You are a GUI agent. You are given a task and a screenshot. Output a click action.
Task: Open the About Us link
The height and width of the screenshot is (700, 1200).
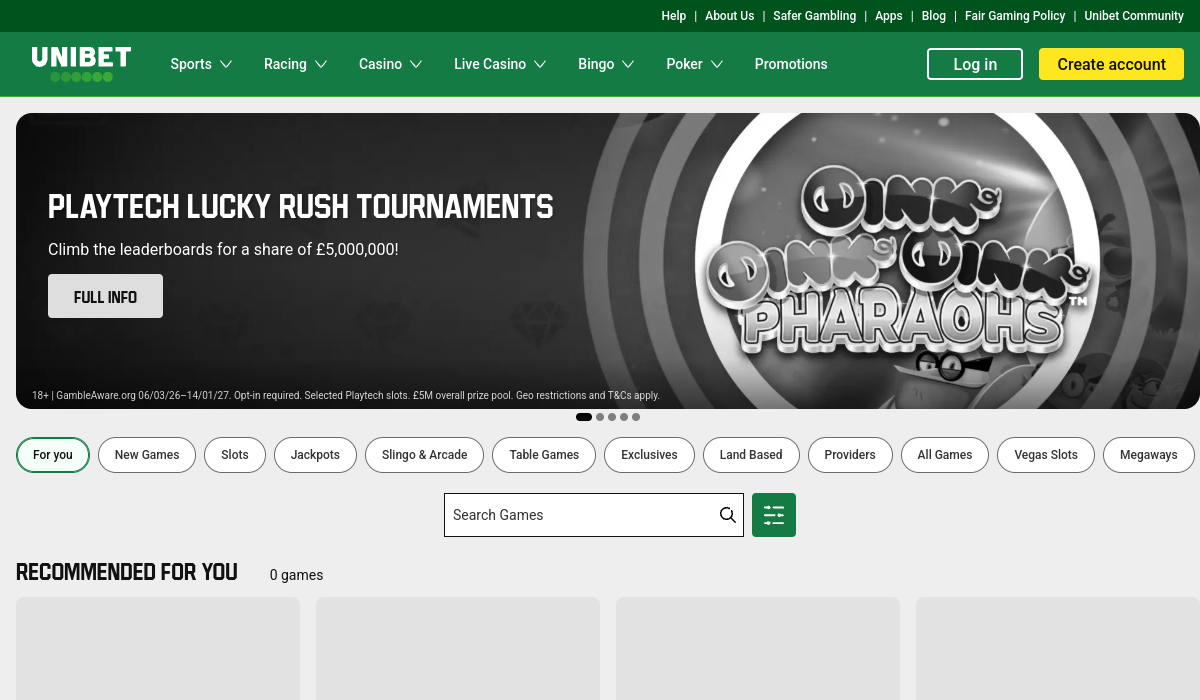click(730, 16)
